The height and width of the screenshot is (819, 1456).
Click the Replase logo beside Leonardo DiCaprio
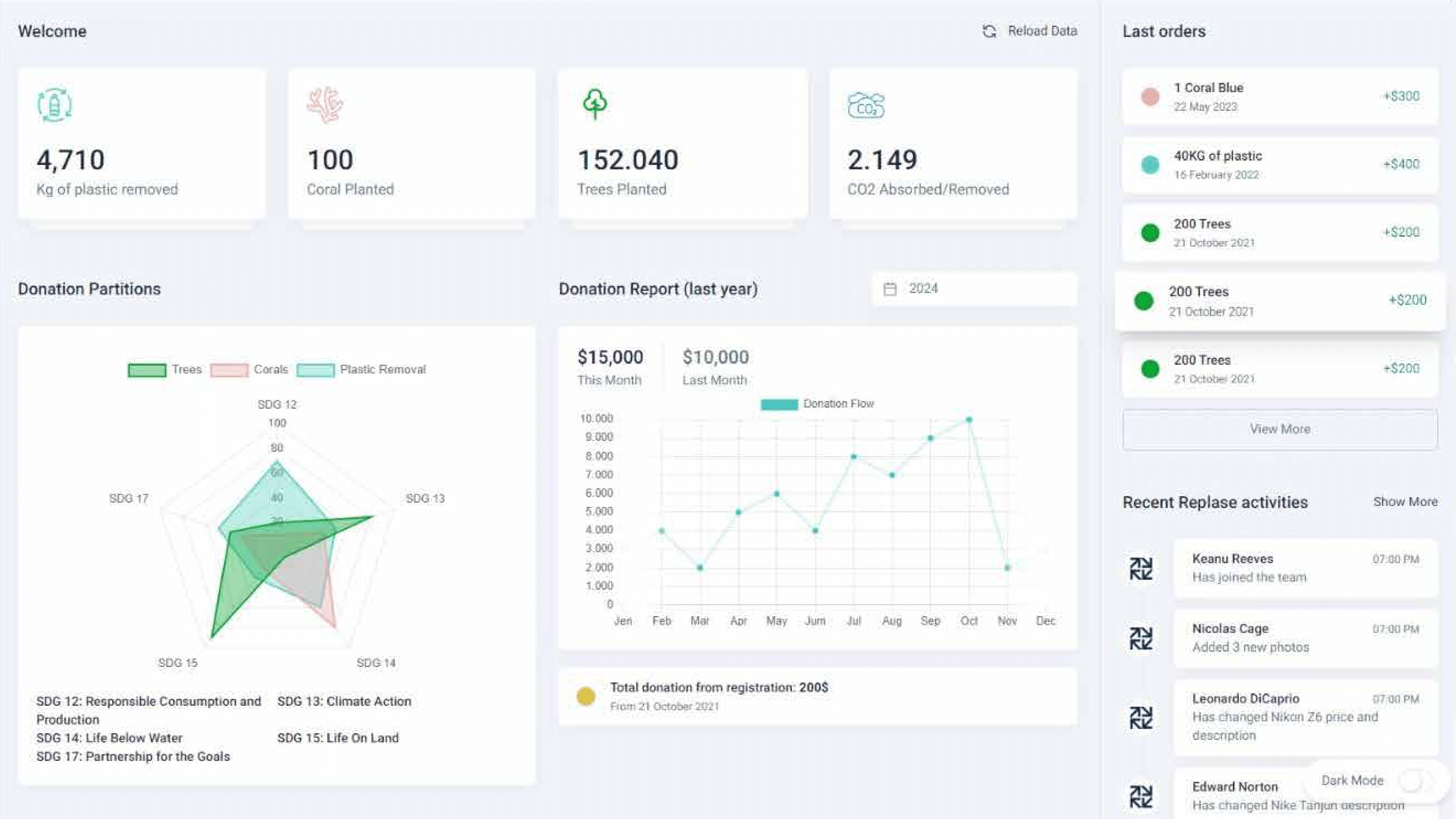coord(1141,718)
